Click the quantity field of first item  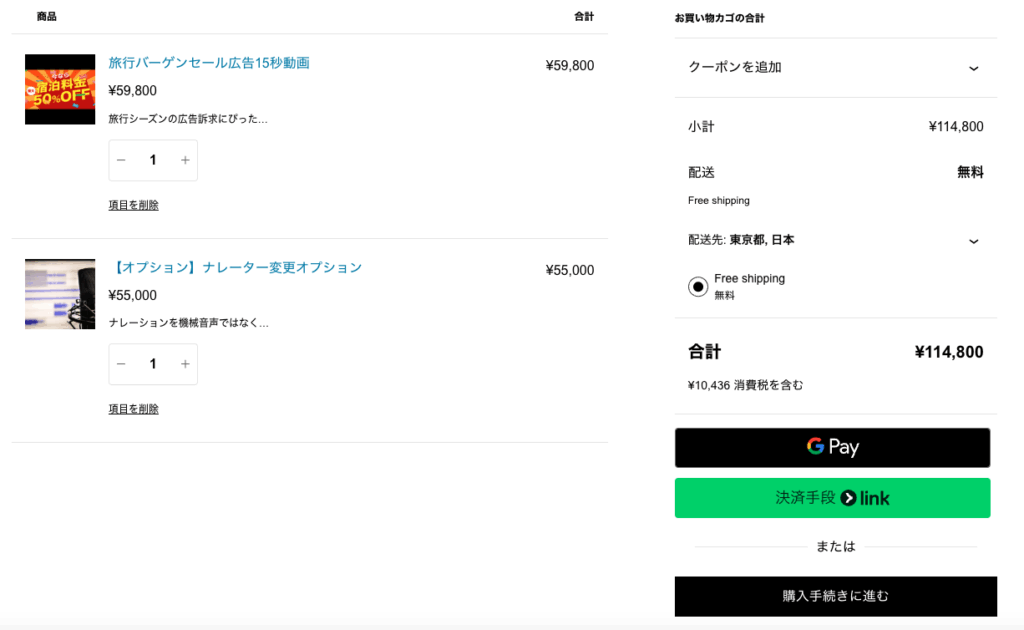coord(153,160)
